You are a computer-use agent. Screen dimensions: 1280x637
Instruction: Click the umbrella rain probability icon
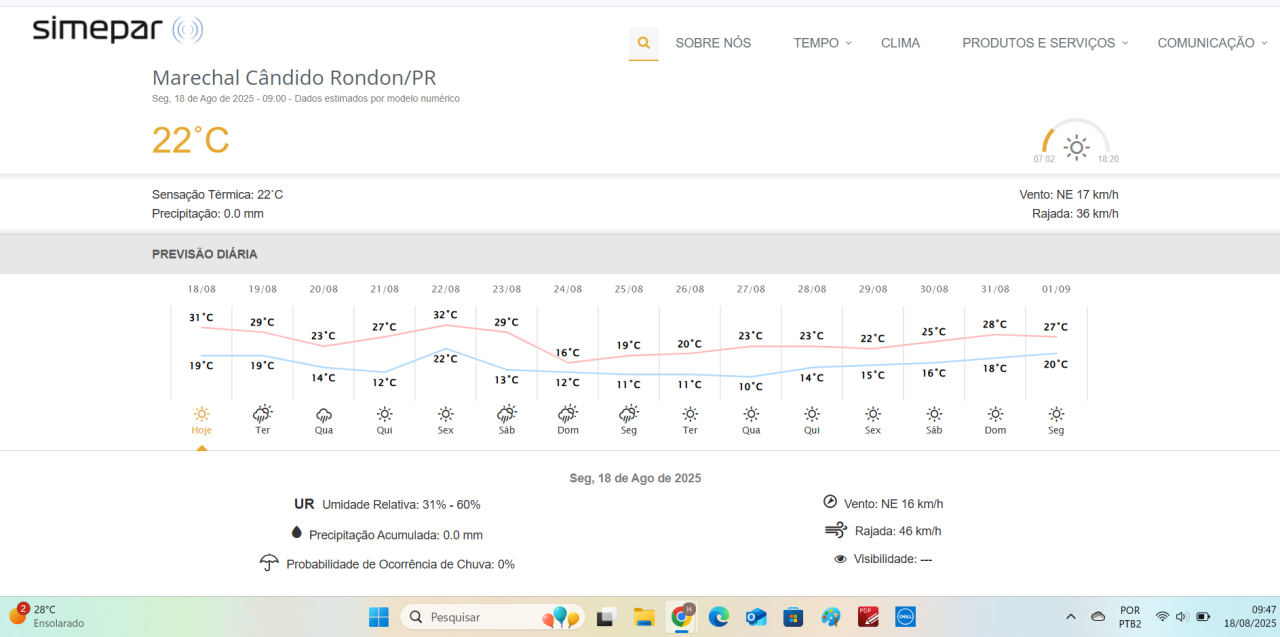(x=268, y=563)
